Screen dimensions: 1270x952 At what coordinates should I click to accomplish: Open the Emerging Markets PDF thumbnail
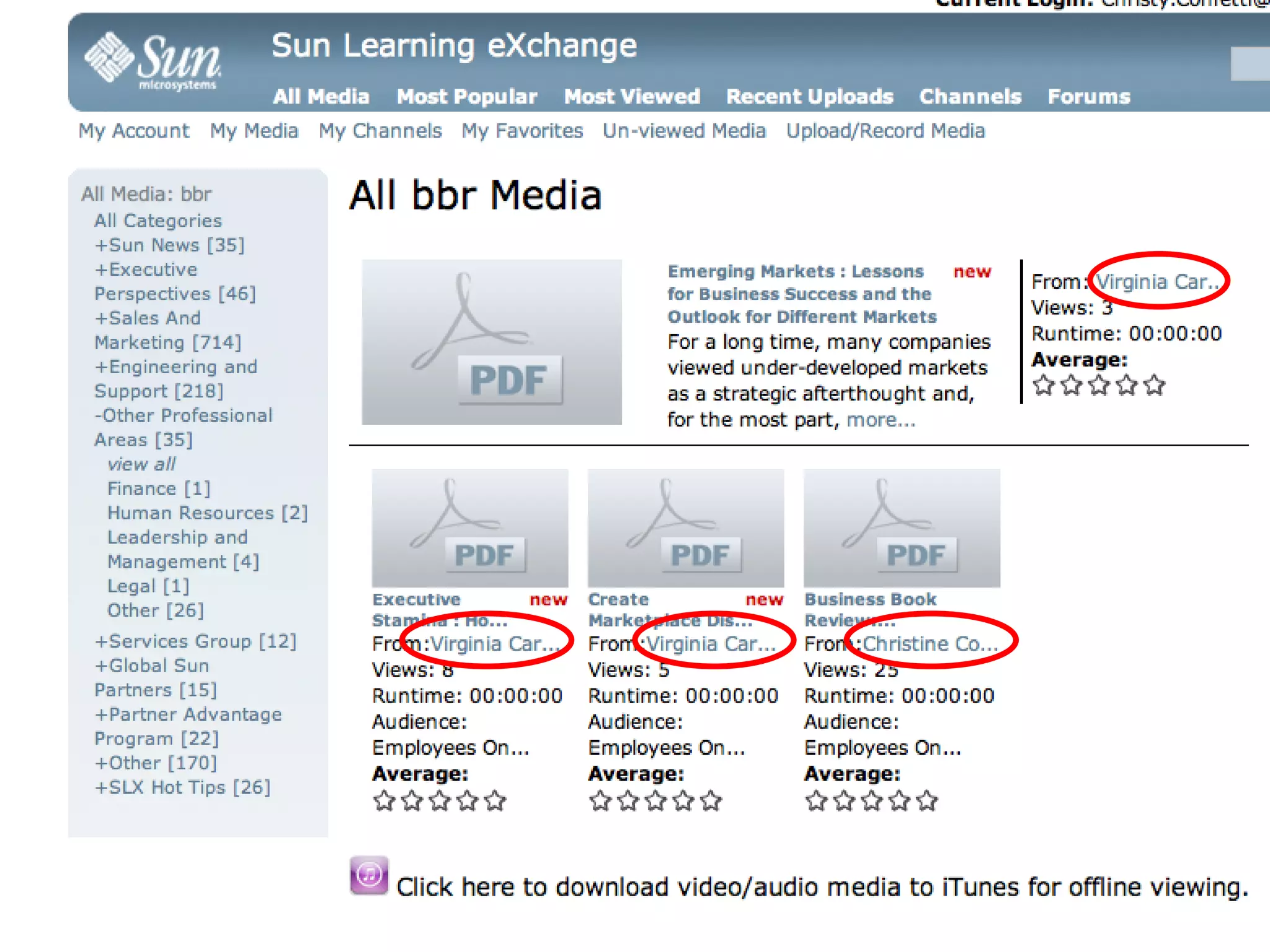pyautogui.click(x=492, y=342)
